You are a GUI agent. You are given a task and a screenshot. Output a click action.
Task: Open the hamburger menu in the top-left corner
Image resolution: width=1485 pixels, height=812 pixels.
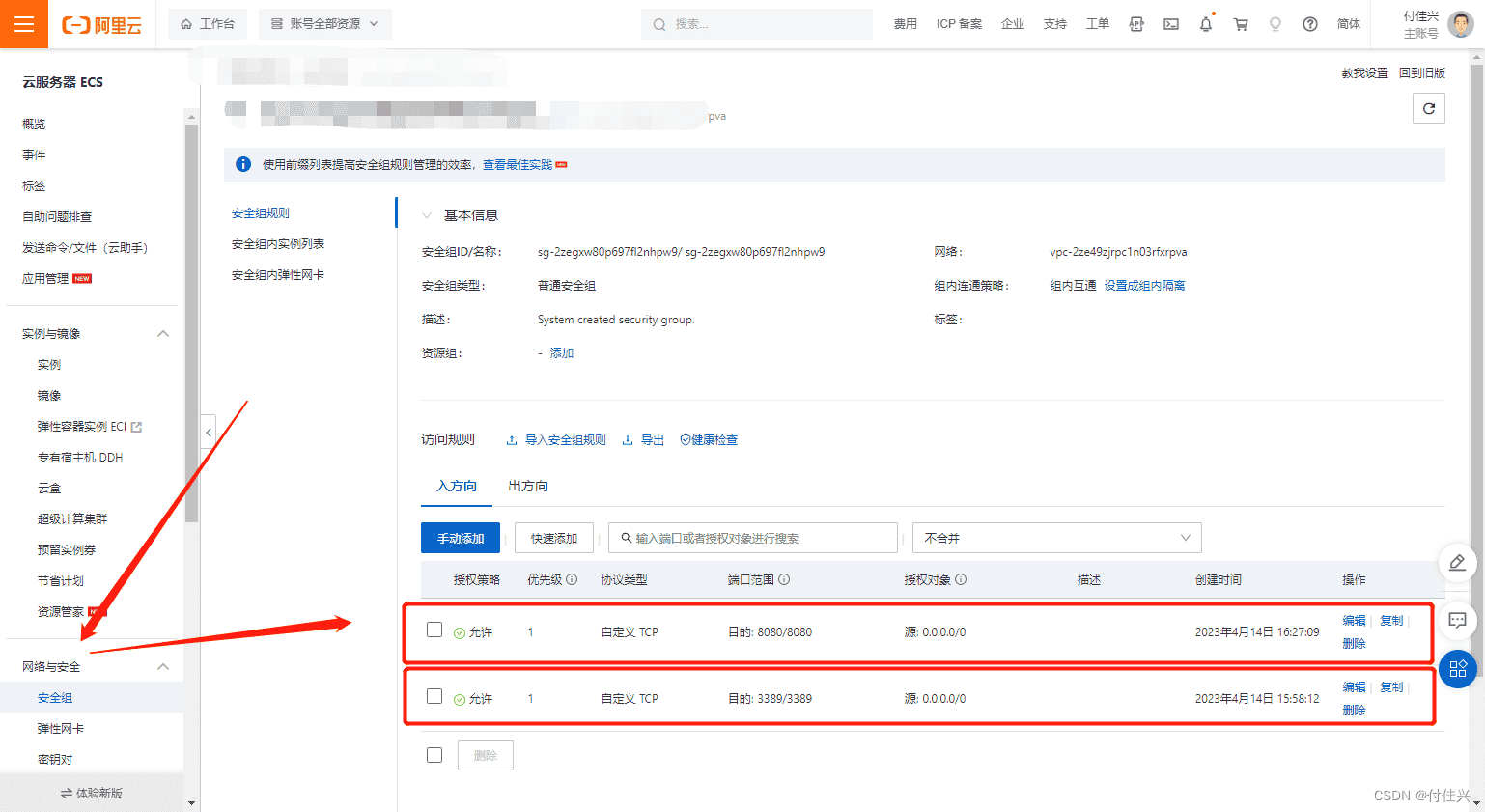(x=24, y=24)
